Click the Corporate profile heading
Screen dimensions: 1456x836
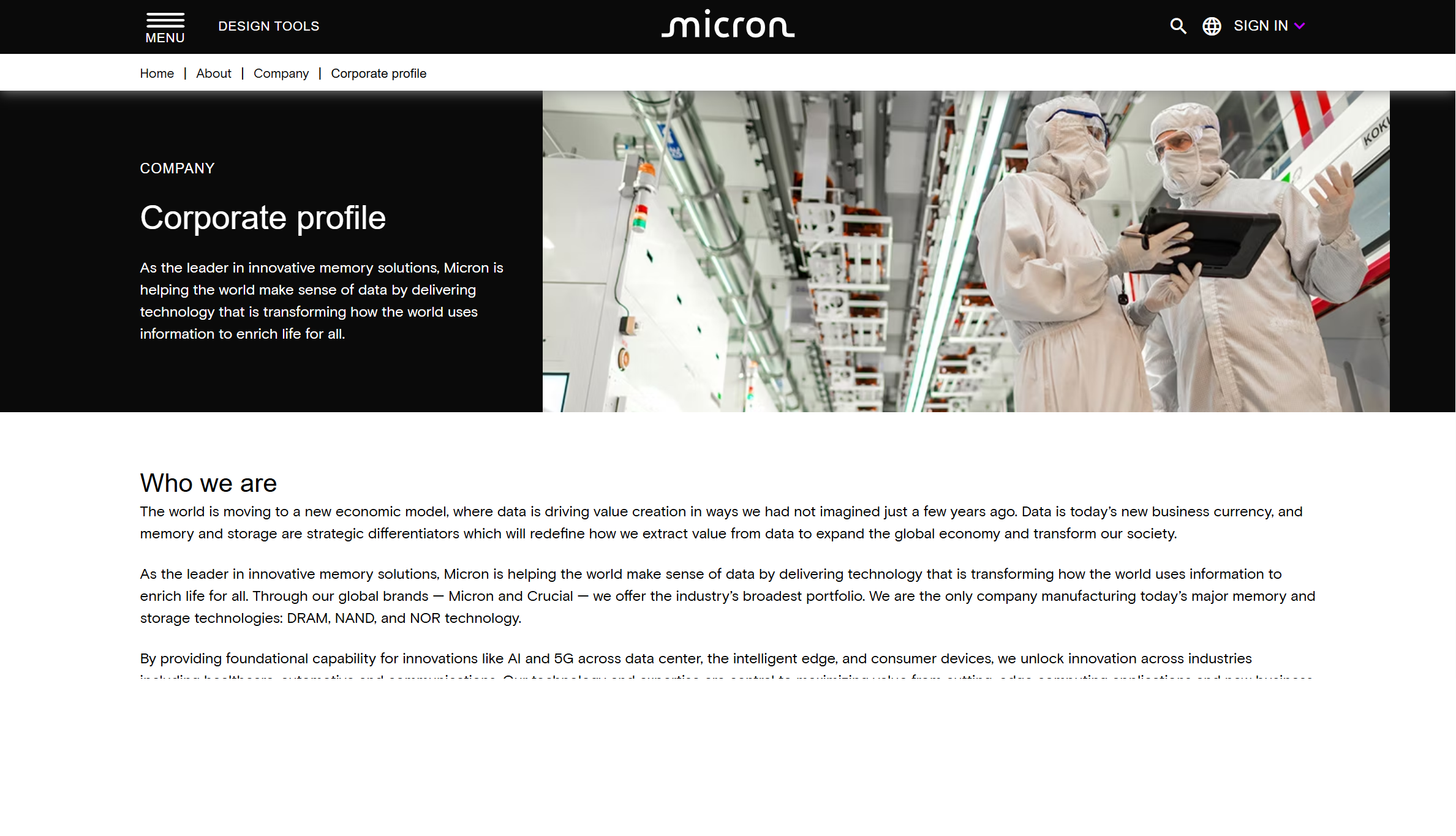coord(263,218)
